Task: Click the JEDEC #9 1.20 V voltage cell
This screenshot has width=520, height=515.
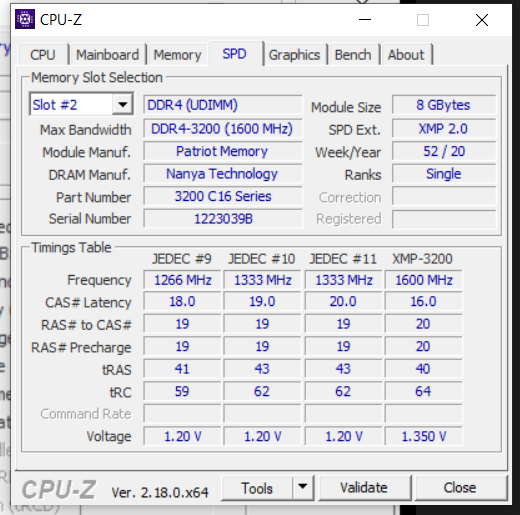Action: (182, 436)
